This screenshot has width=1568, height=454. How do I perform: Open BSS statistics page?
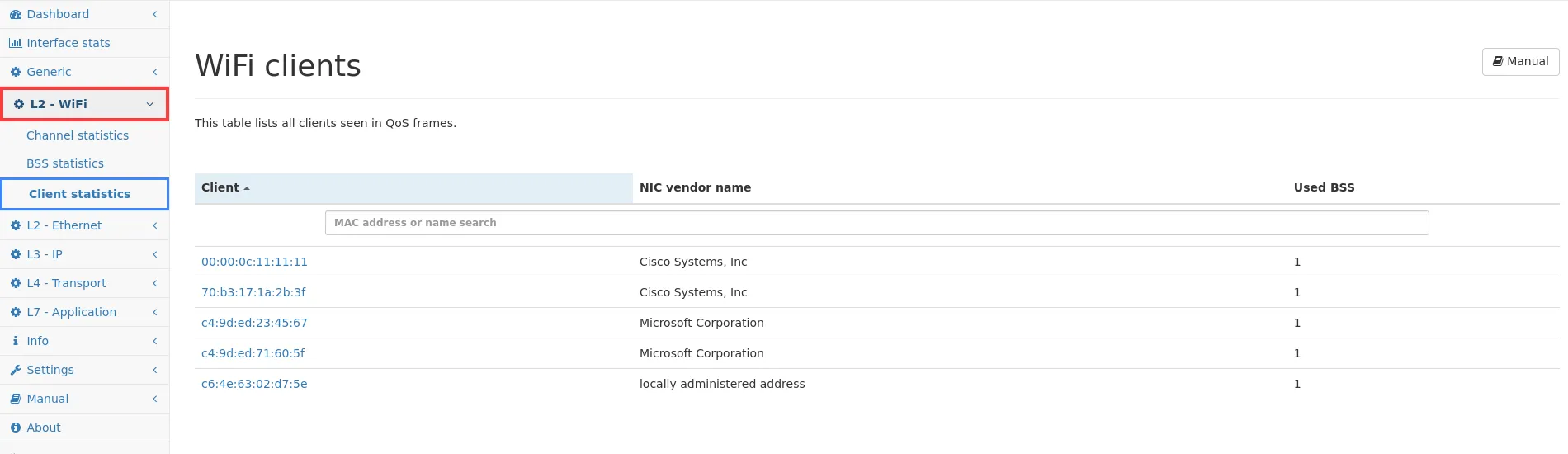pos(65,163)
